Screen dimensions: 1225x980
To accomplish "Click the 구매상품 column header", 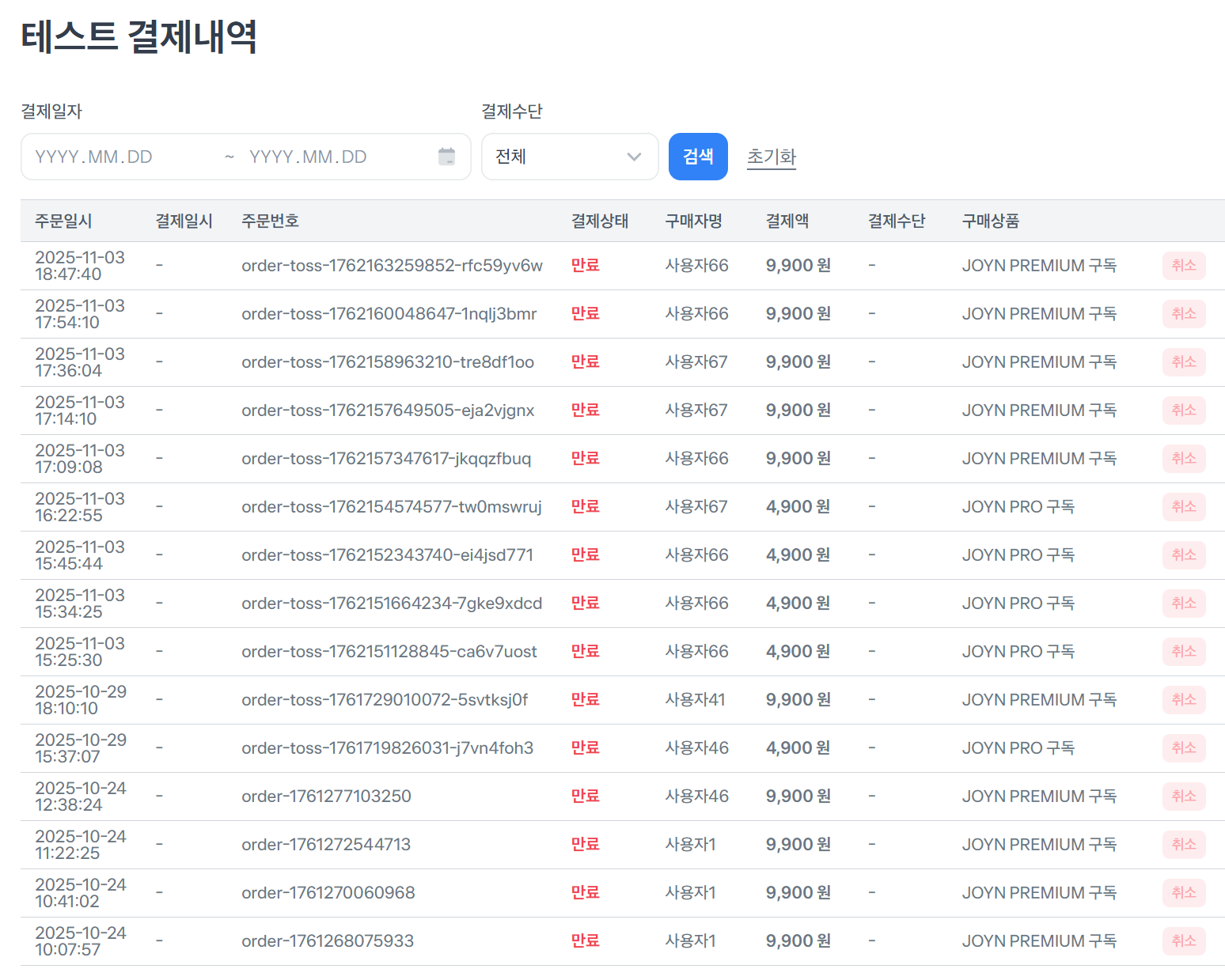I will [x=991, y=221].
